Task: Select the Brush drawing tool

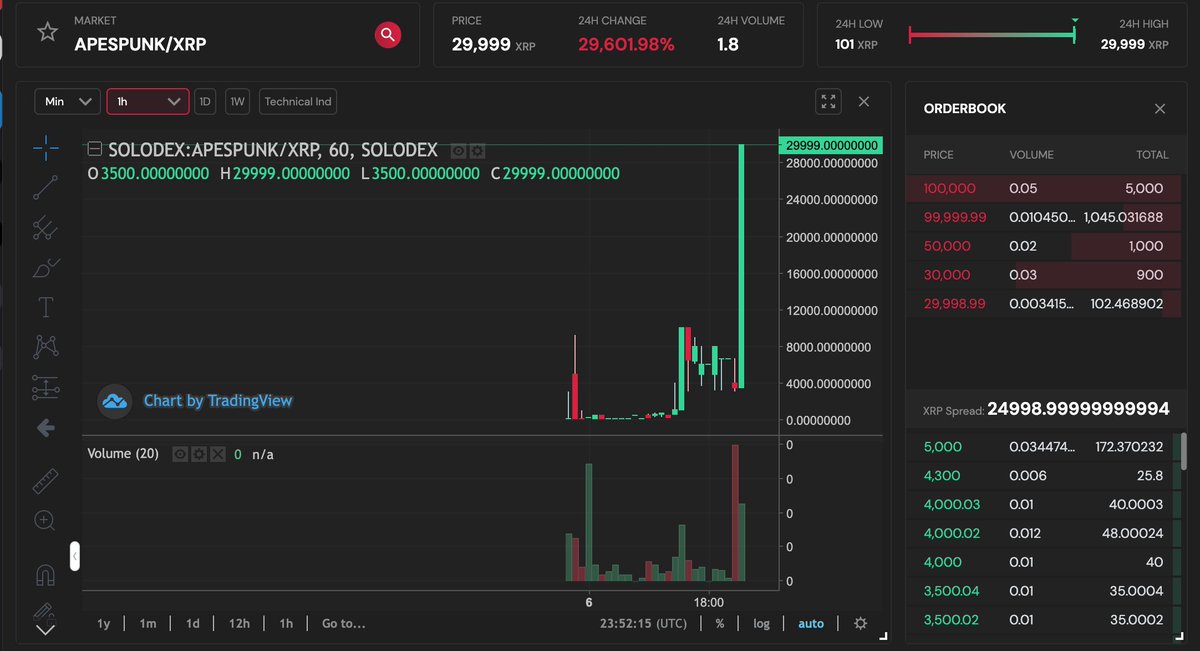Action: point(44,267)
